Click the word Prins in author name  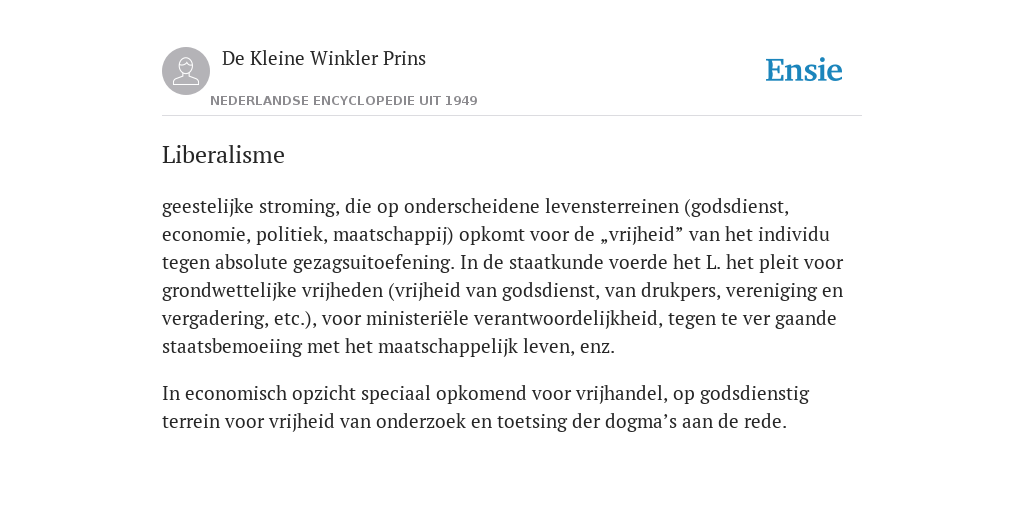[404, 58]
